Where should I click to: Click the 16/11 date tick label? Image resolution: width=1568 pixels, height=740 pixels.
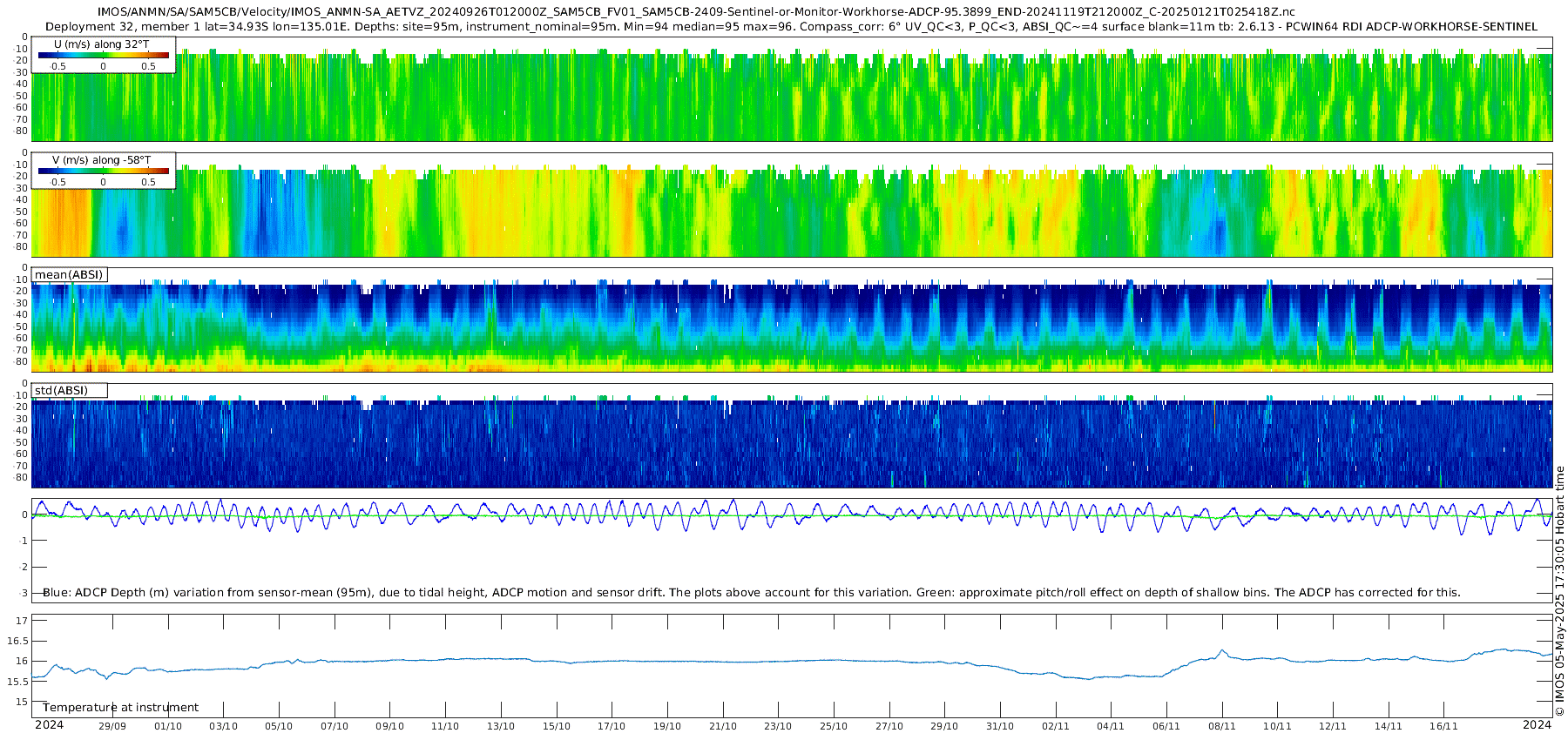(1443, 726)
